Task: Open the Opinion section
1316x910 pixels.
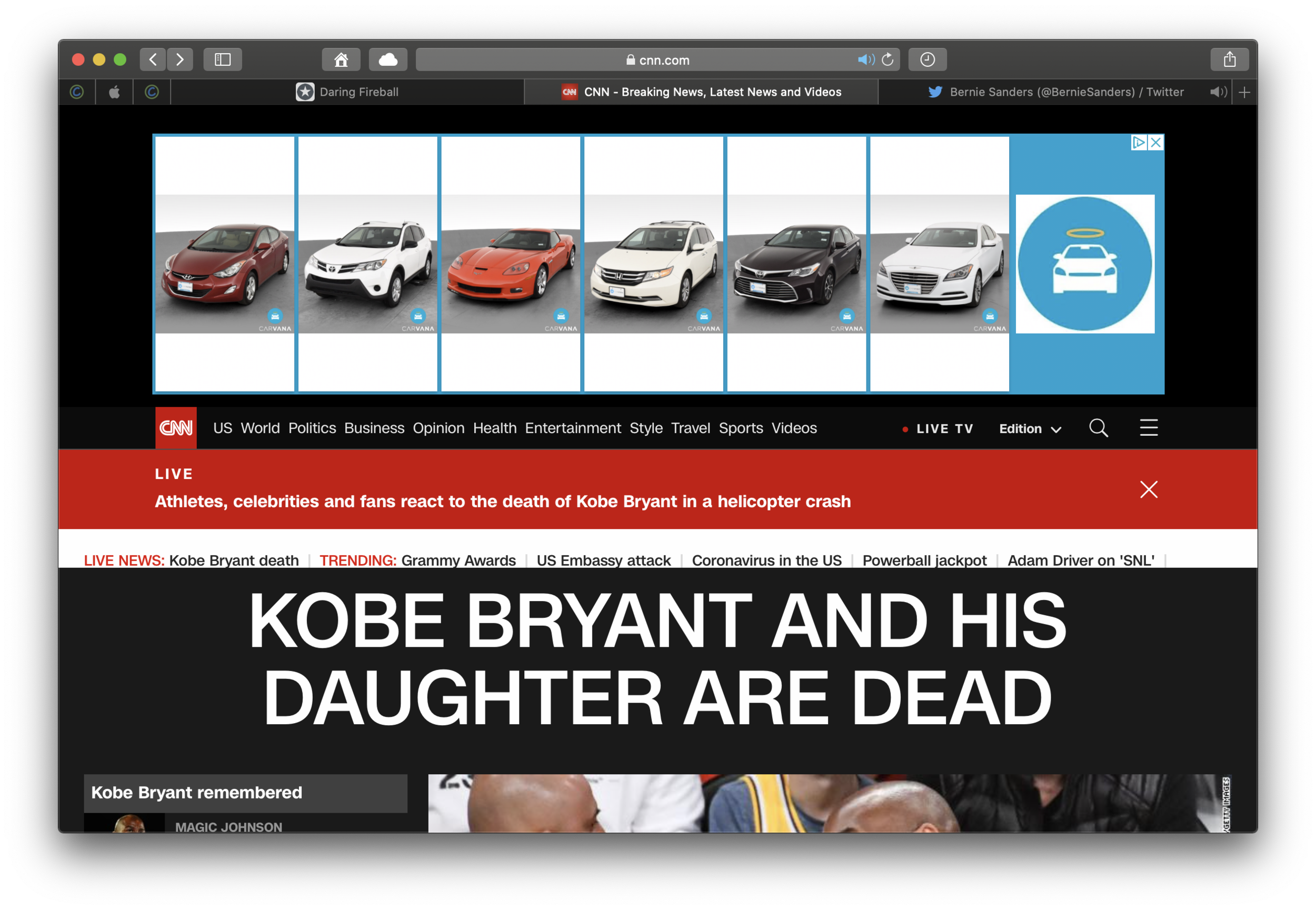Action: pos(438,427)
